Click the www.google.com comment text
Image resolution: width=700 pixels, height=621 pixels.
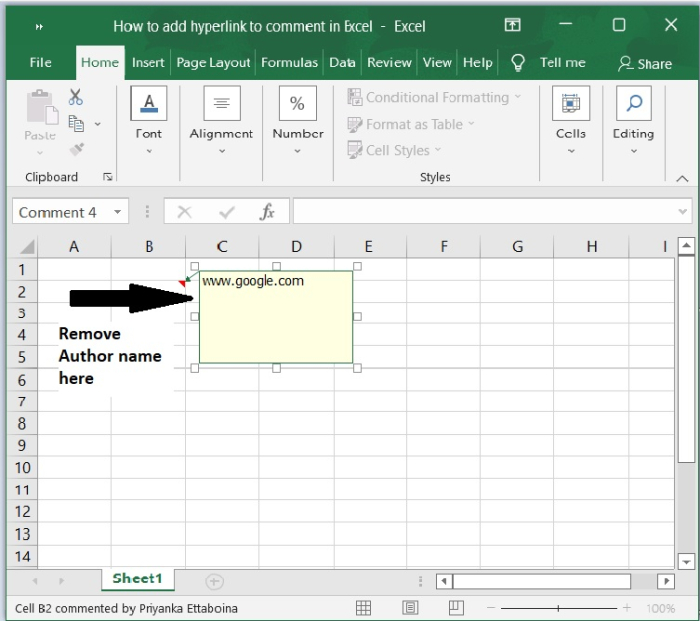click(253, 281)
